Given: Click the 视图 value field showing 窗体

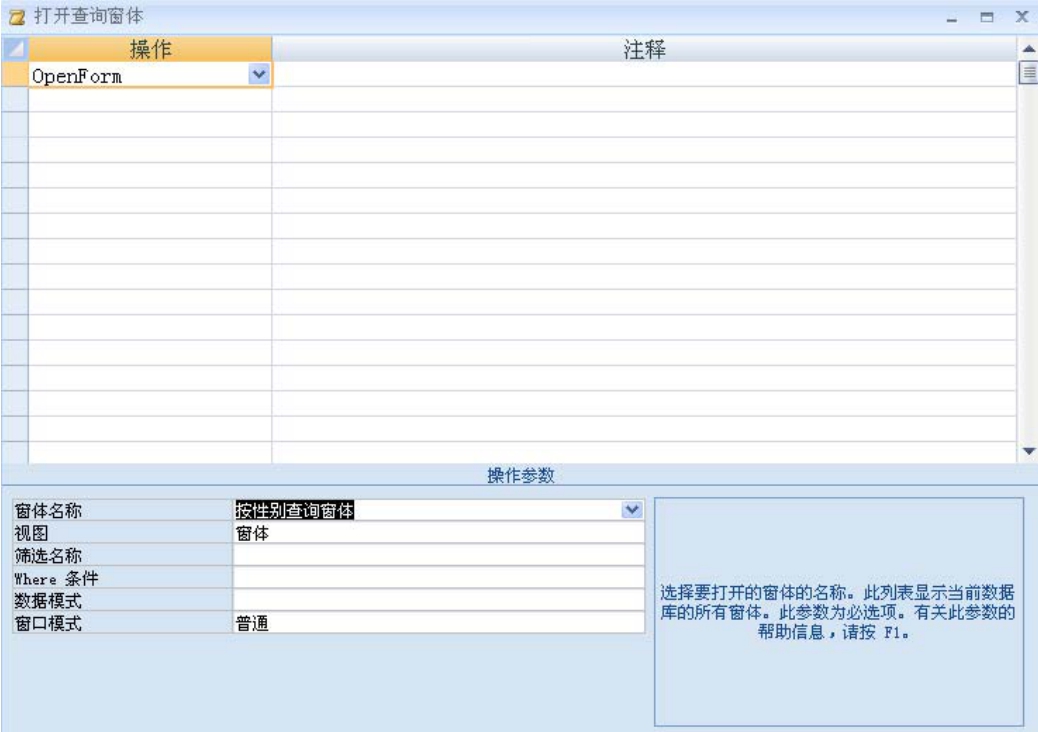Looking at the screenshot, I should (x=438, y=534).
